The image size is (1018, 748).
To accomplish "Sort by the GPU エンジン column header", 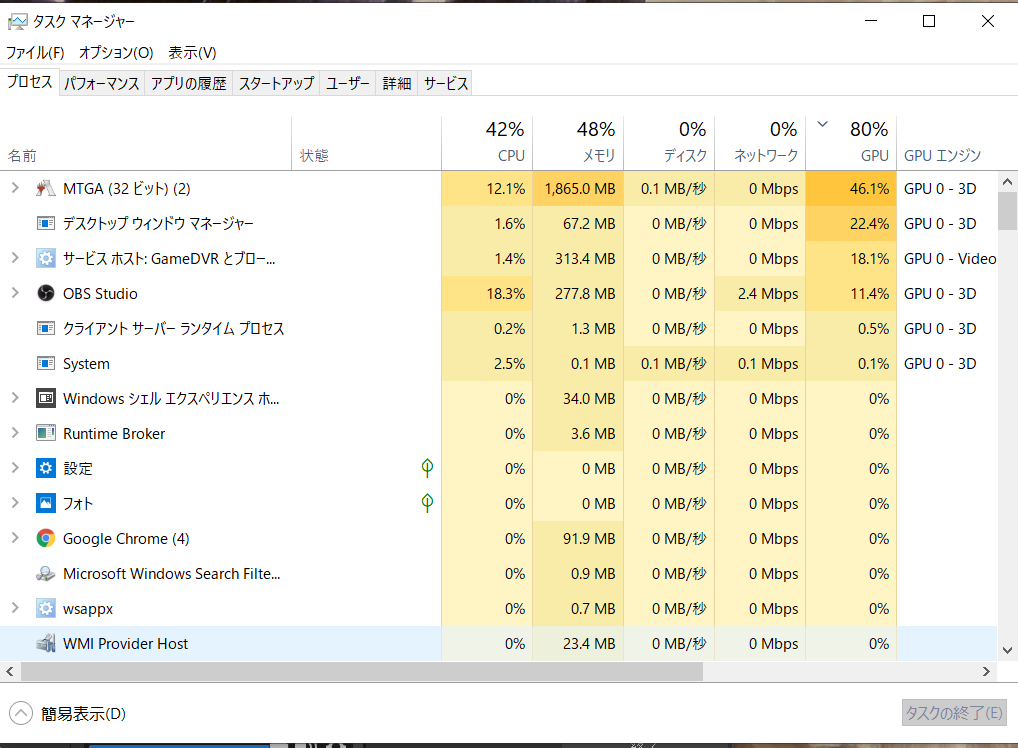I will pyautogui.click(x=946, y=143).
